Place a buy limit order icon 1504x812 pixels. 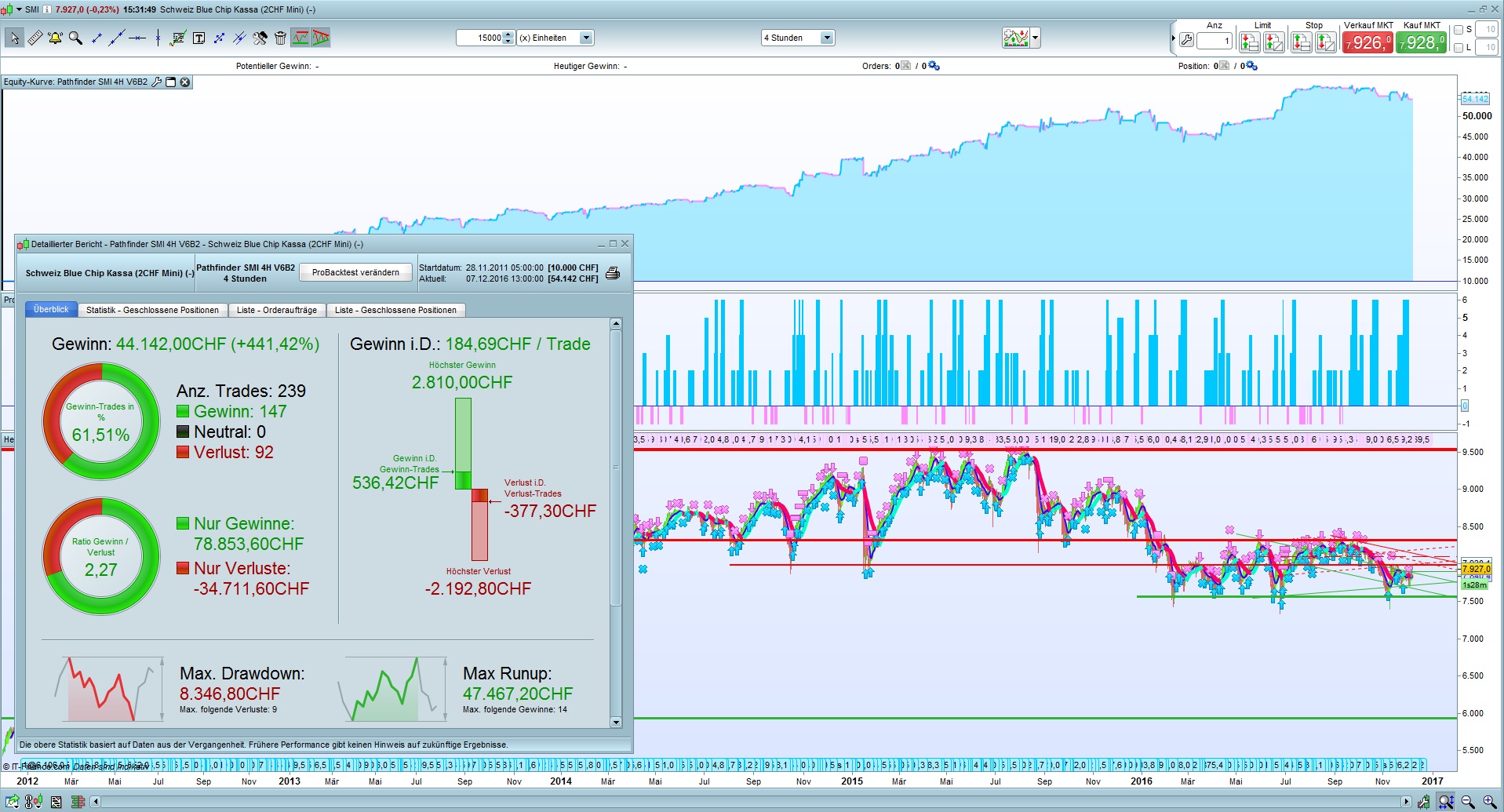click(1249, 42)
